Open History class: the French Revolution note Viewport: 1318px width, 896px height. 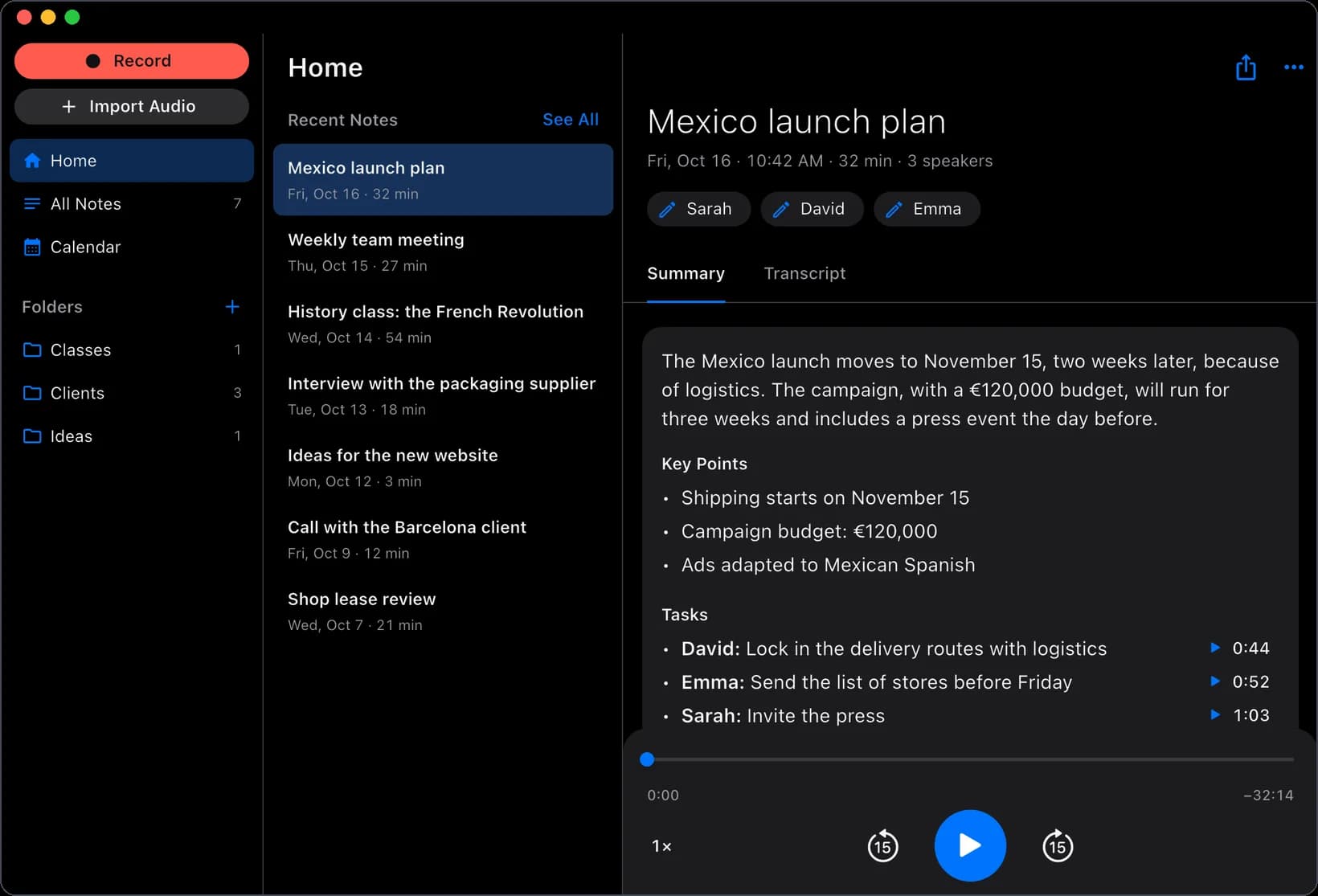pos(443,324)
